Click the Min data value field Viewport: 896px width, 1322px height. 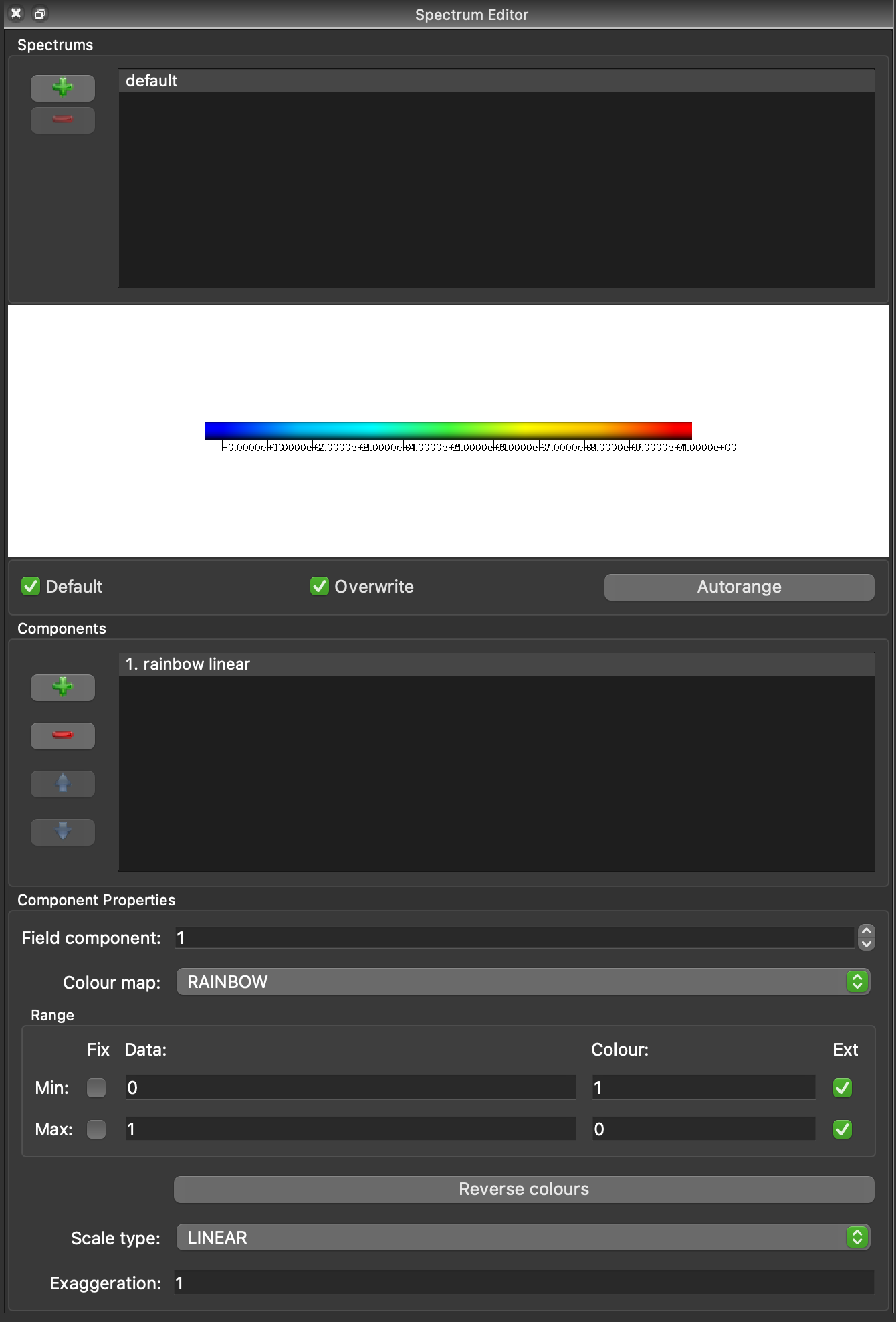(x=350, y=1088)
